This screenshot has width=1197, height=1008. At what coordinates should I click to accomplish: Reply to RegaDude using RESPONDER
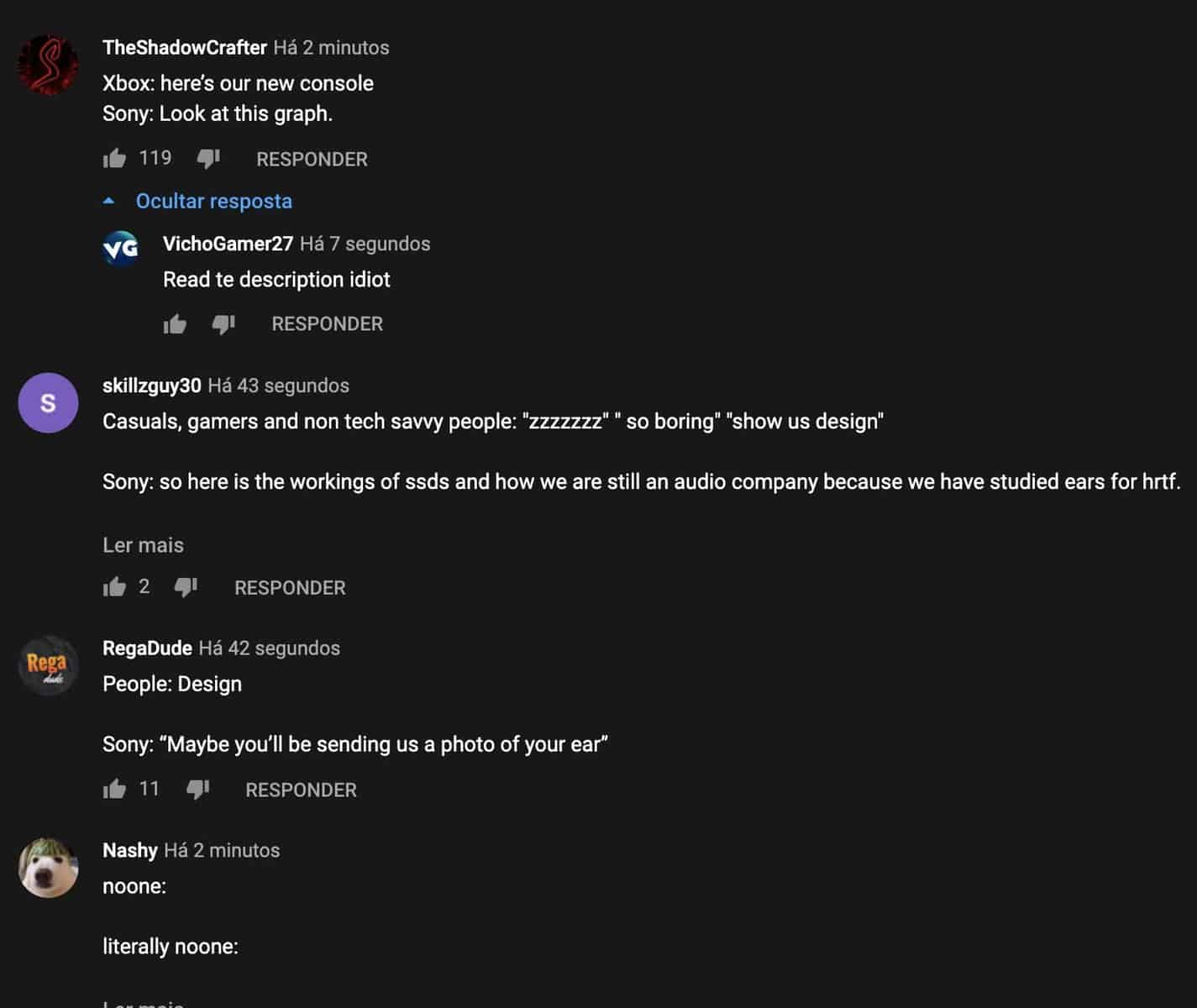pos(301,790)
